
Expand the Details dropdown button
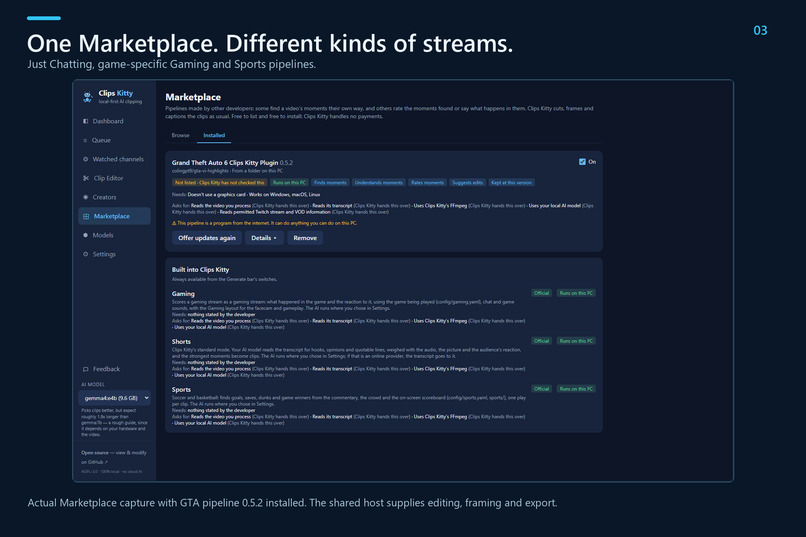pyautogui.click(x=264, y=238)
